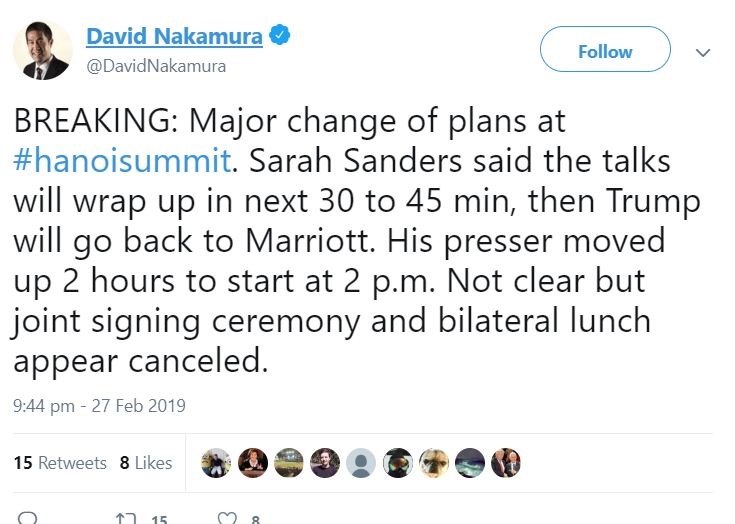Open the tweet options chevron menu
Viewport: 735px width, 524px height.
(702, 52)
